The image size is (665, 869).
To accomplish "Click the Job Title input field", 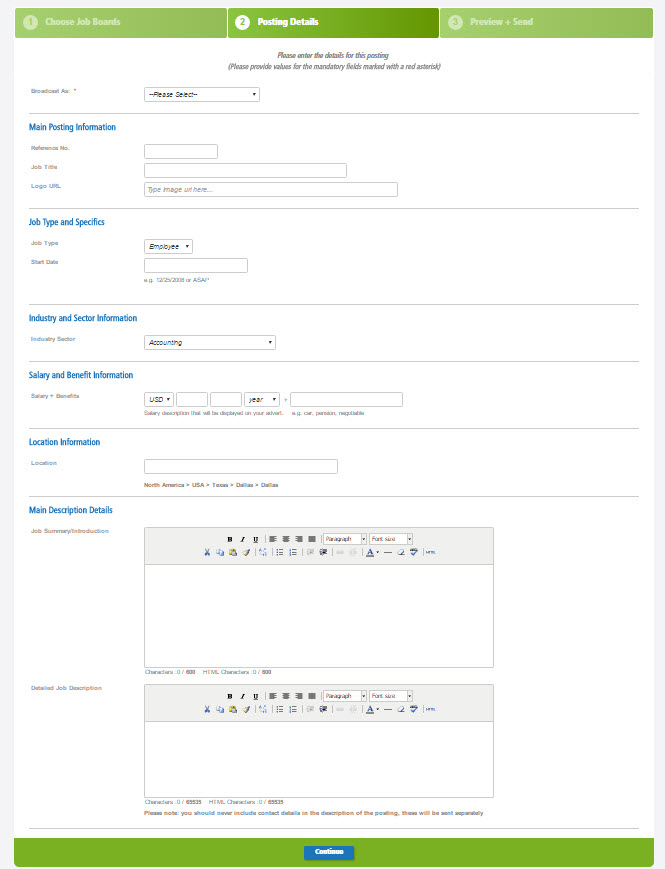I will [245, 171].
